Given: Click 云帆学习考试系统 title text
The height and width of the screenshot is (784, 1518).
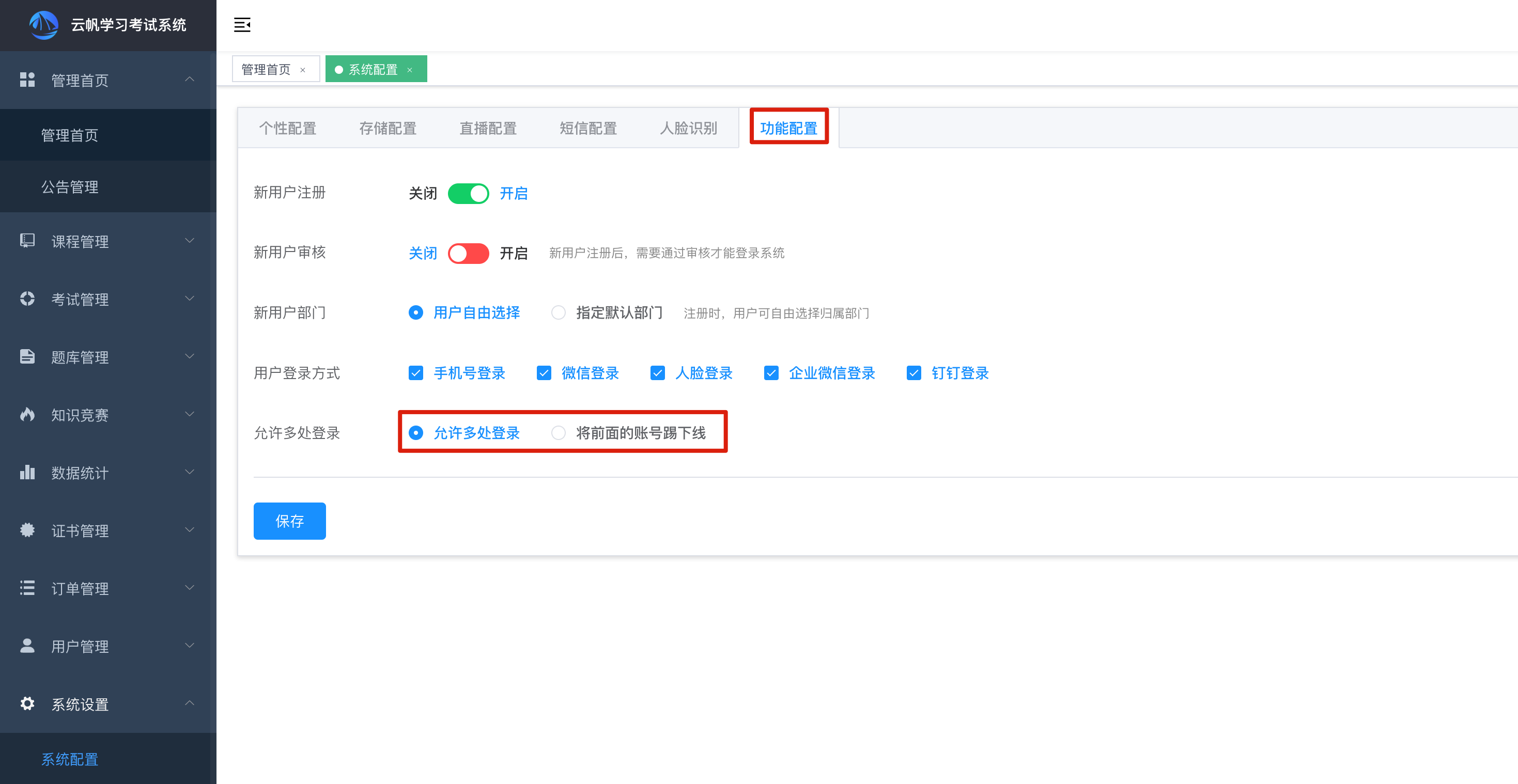Looking at the screenshot, I should click(x=129, y=25).
